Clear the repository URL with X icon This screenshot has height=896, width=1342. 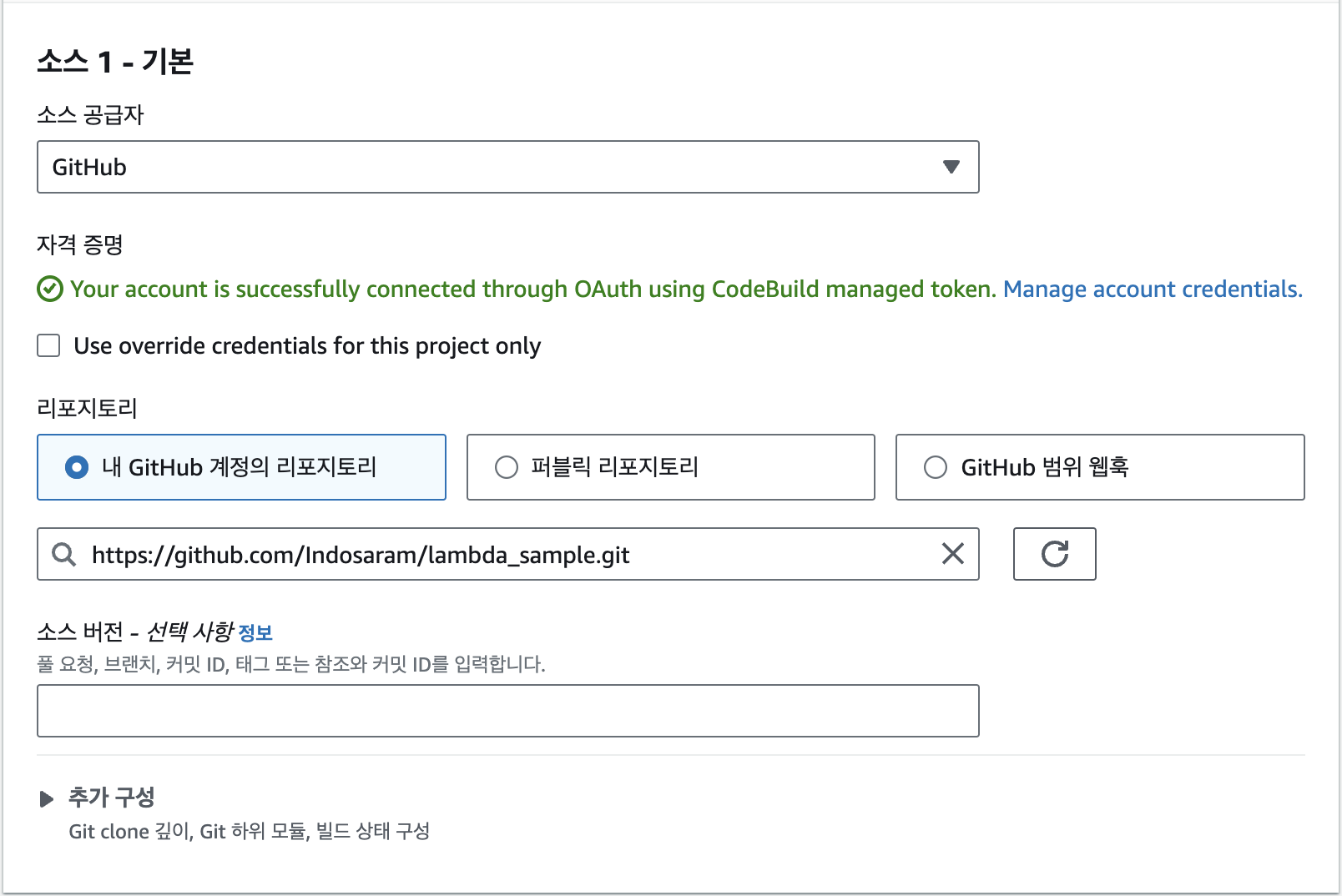pyautogui.click(x=953, y=553)
